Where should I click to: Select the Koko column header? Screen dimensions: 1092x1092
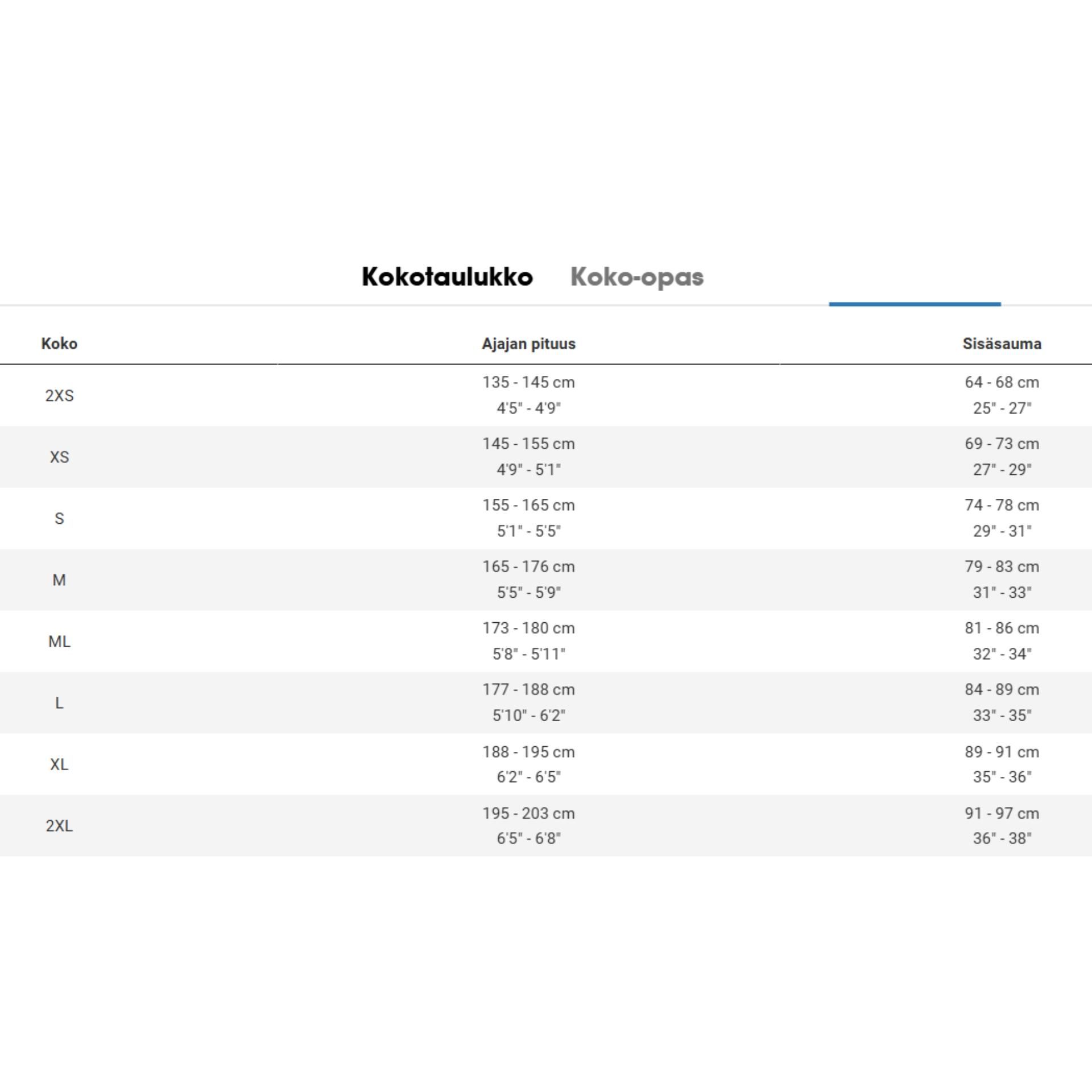pos(59,344)
